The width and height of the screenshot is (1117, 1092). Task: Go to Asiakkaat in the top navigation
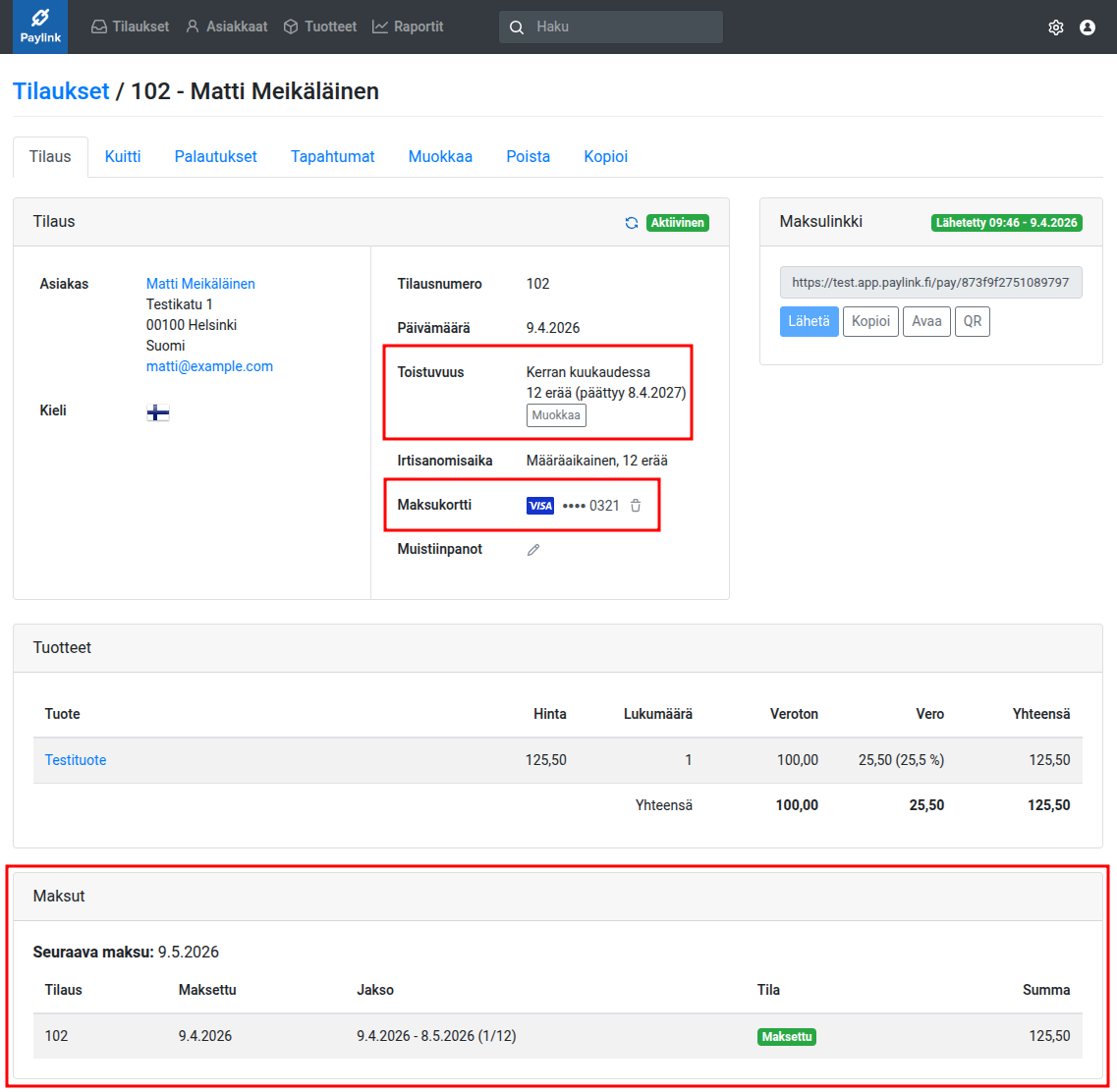pos(226,27)
